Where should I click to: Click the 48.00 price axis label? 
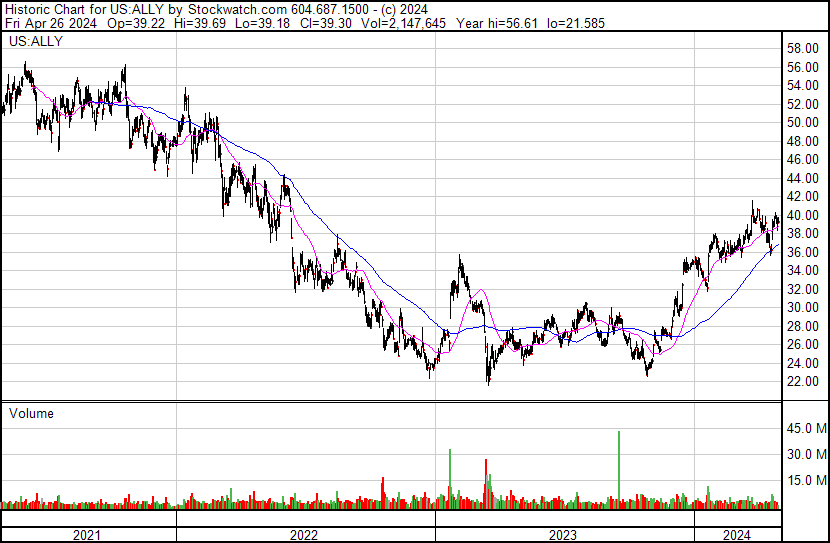[802, 141]
